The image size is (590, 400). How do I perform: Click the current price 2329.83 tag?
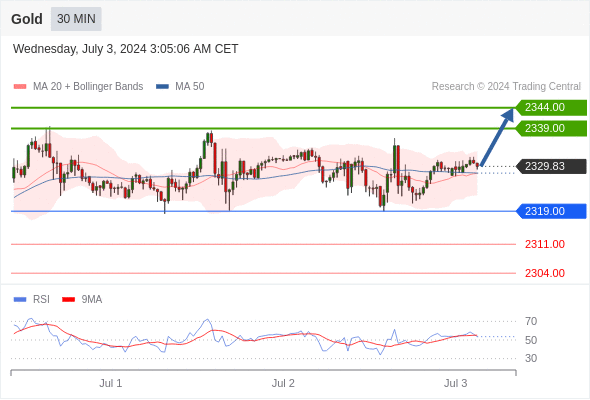(x=551, y=166)
